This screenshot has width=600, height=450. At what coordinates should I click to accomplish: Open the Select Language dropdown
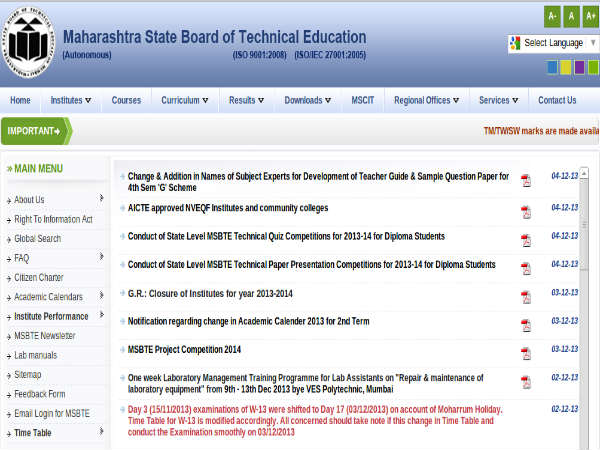[x=553, y=43]
